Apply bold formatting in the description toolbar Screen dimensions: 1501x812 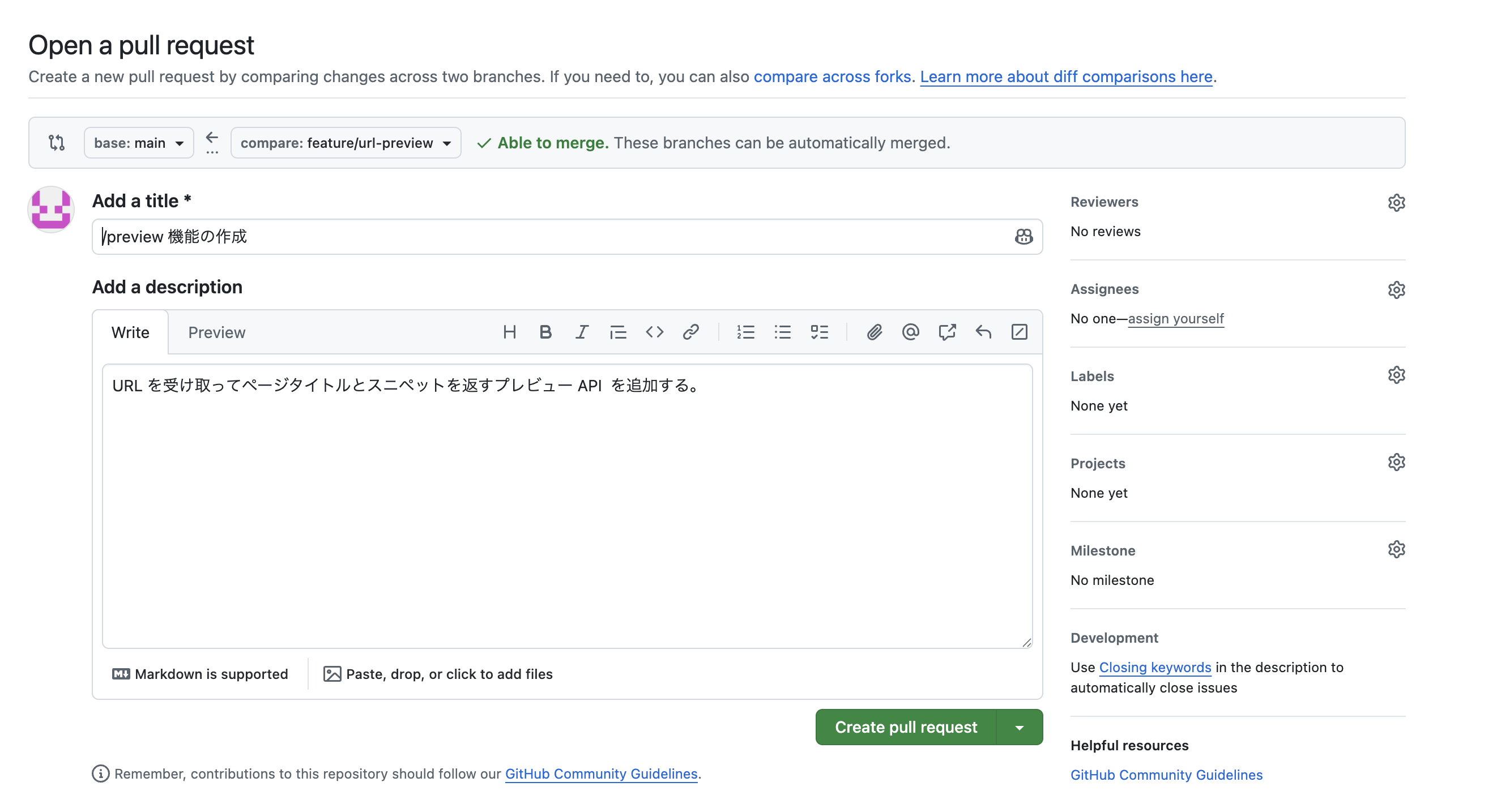click(545, 332)
